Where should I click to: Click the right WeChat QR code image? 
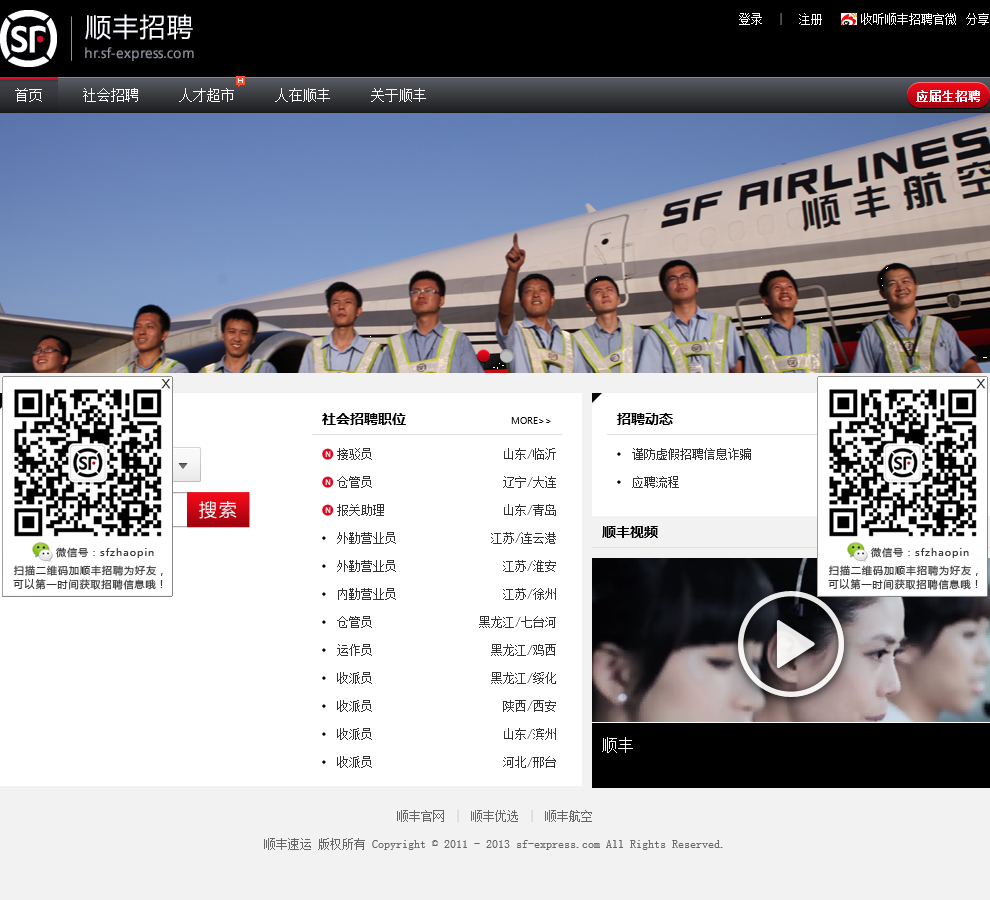(x=902, y=463)
